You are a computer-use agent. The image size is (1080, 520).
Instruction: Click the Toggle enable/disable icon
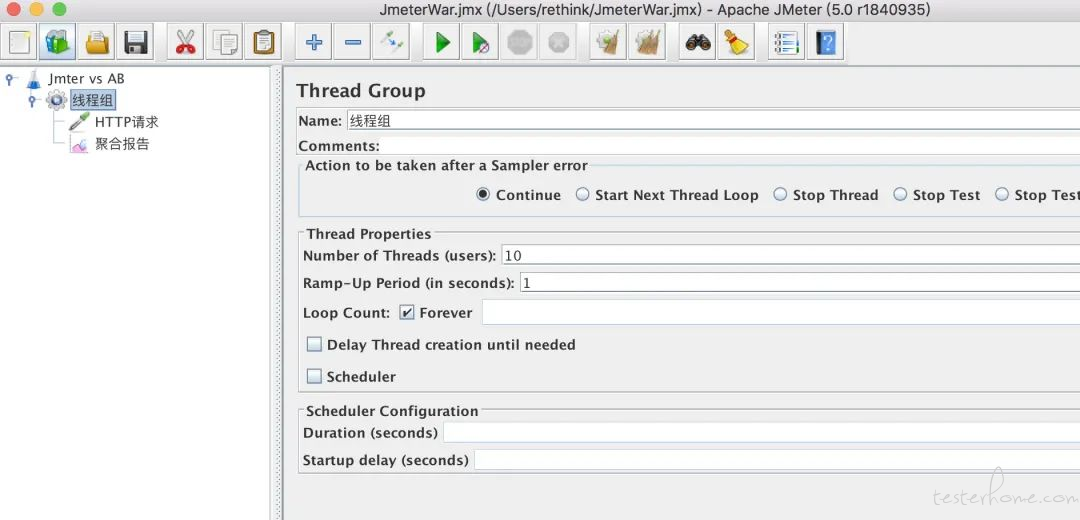[391, 43]
